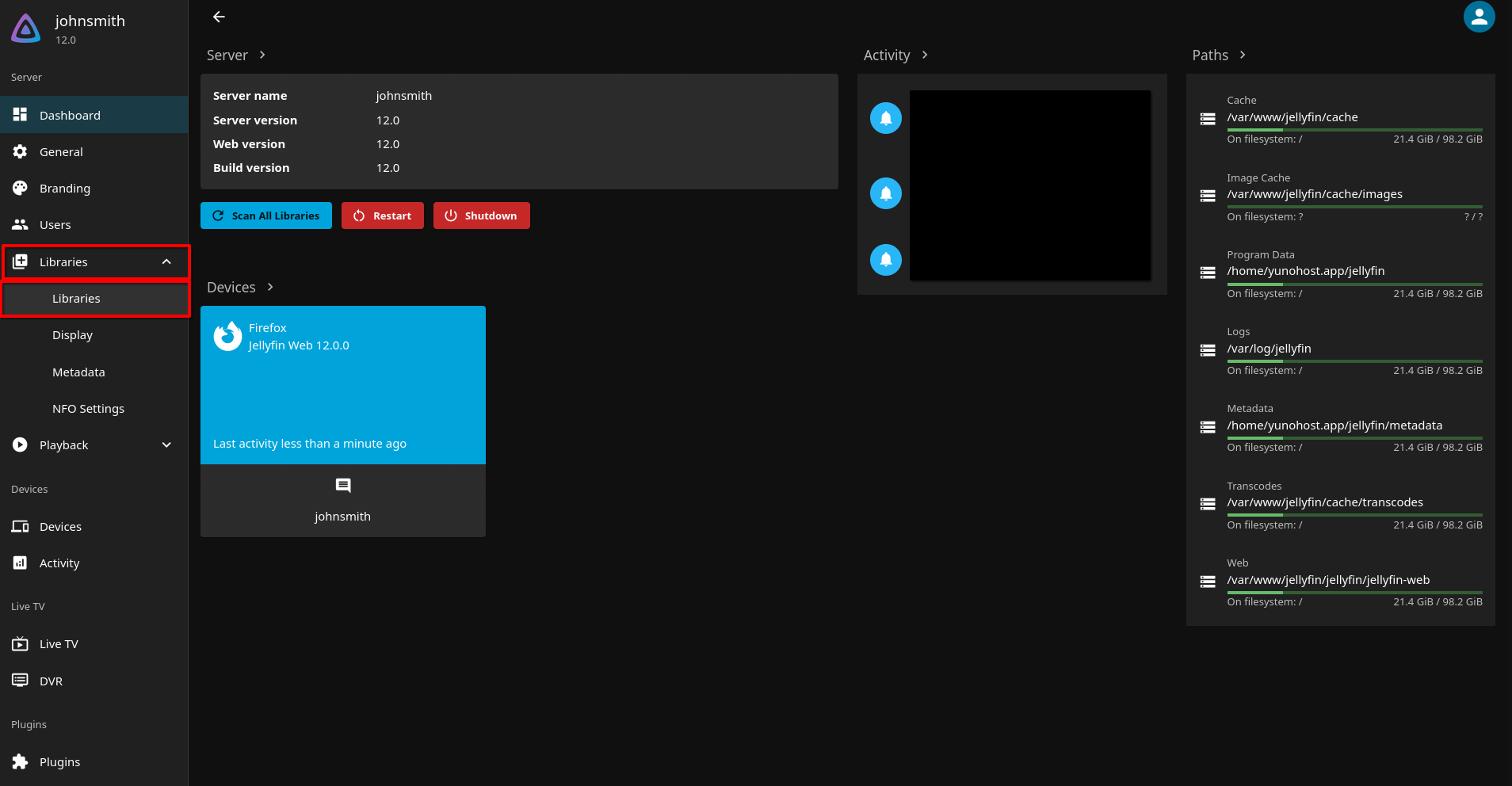Click the Web path storage icon
Viewport: 1512px width, 786px height.
coord(1208,582)
